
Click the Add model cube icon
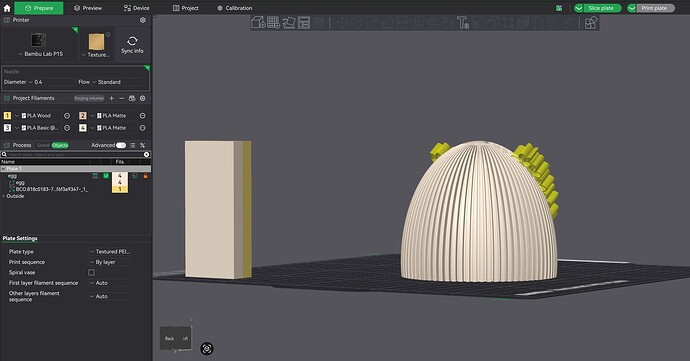pos(258,22)
